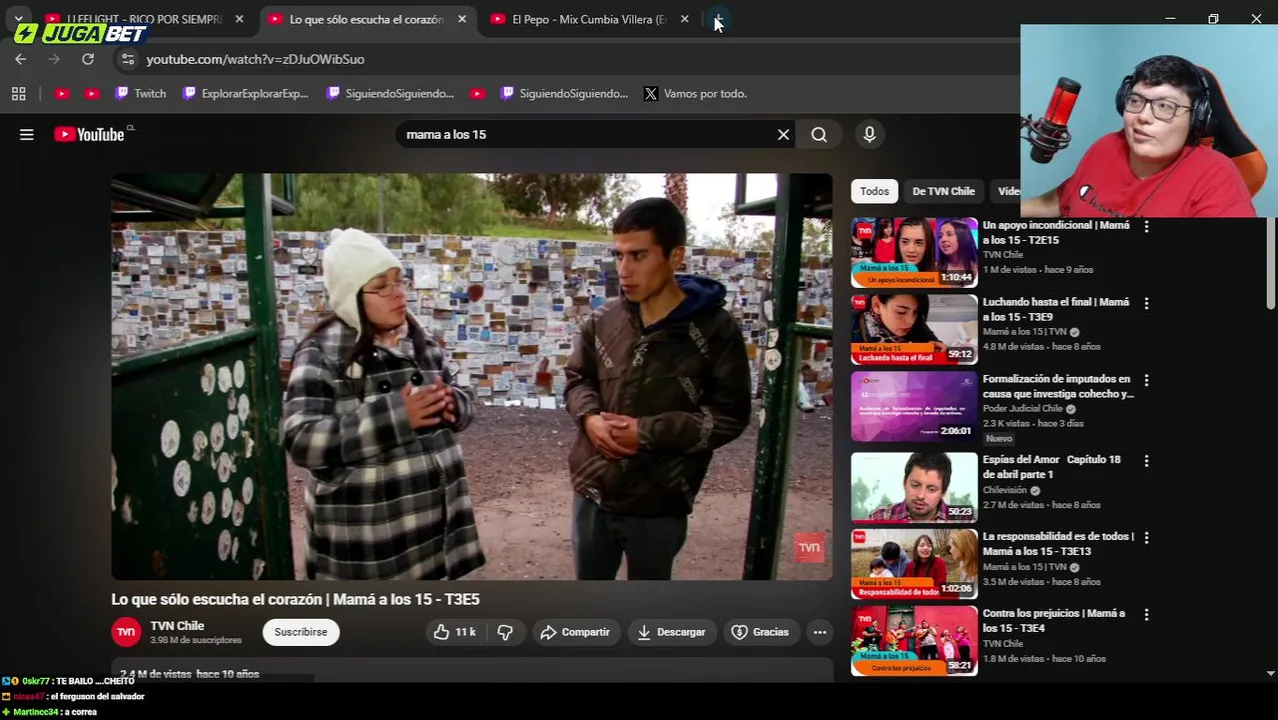Run the search with the magnifier button

819,134
